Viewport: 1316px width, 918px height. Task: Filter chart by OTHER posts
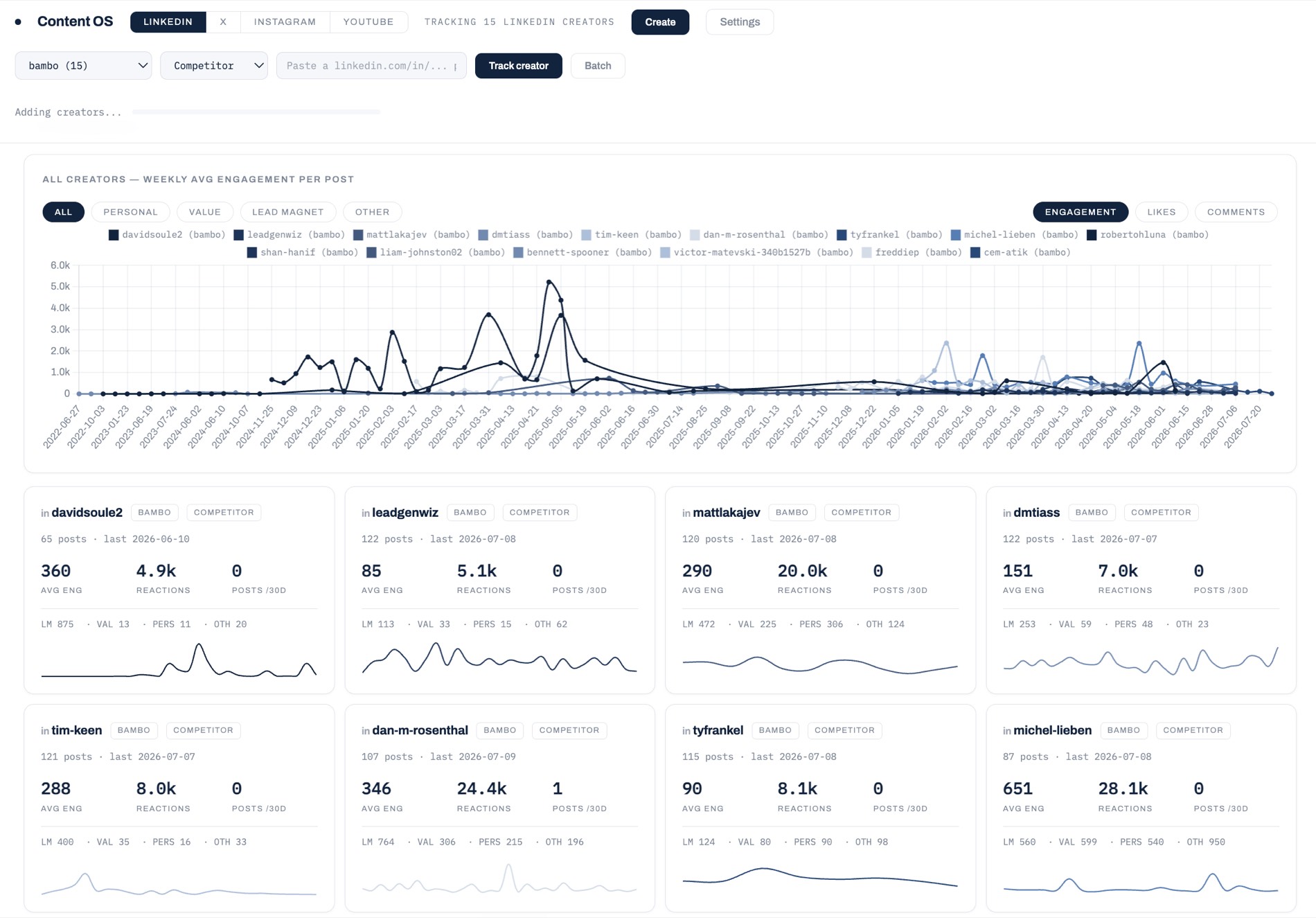tap(372, 212)
